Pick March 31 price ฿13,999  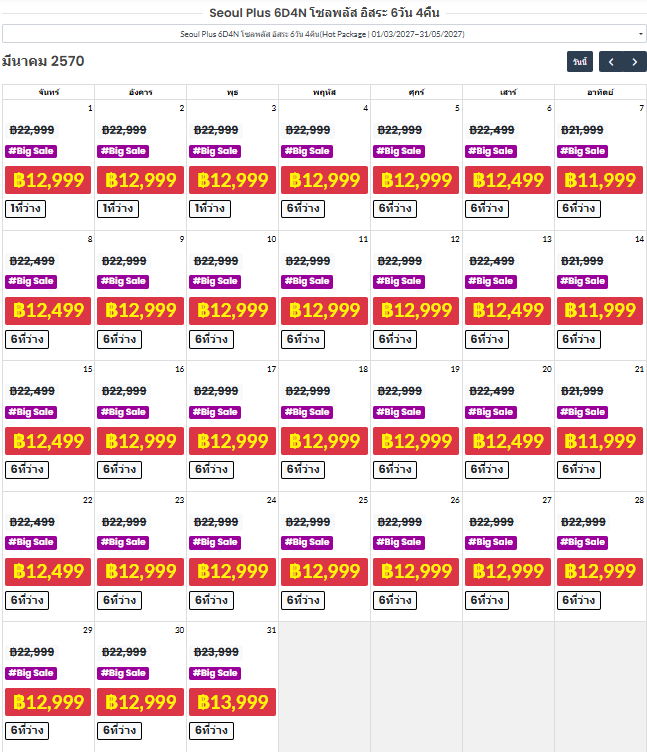232,702
